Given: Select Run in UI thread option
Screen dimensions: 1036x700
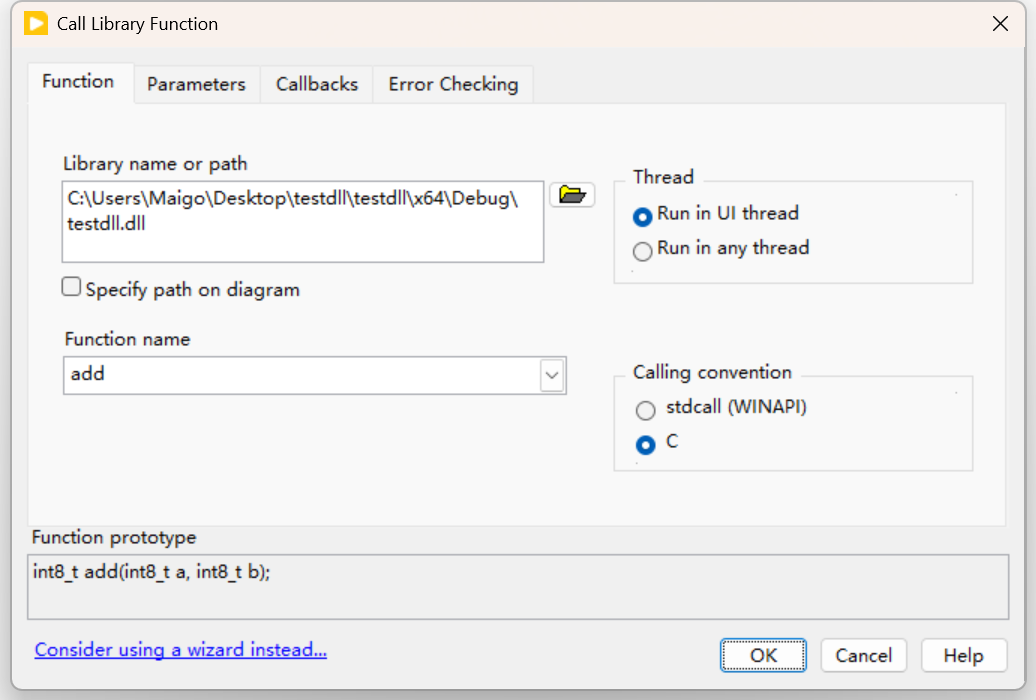Looking at the screenshot, I should pyautogui.click(x=642, y=213).
